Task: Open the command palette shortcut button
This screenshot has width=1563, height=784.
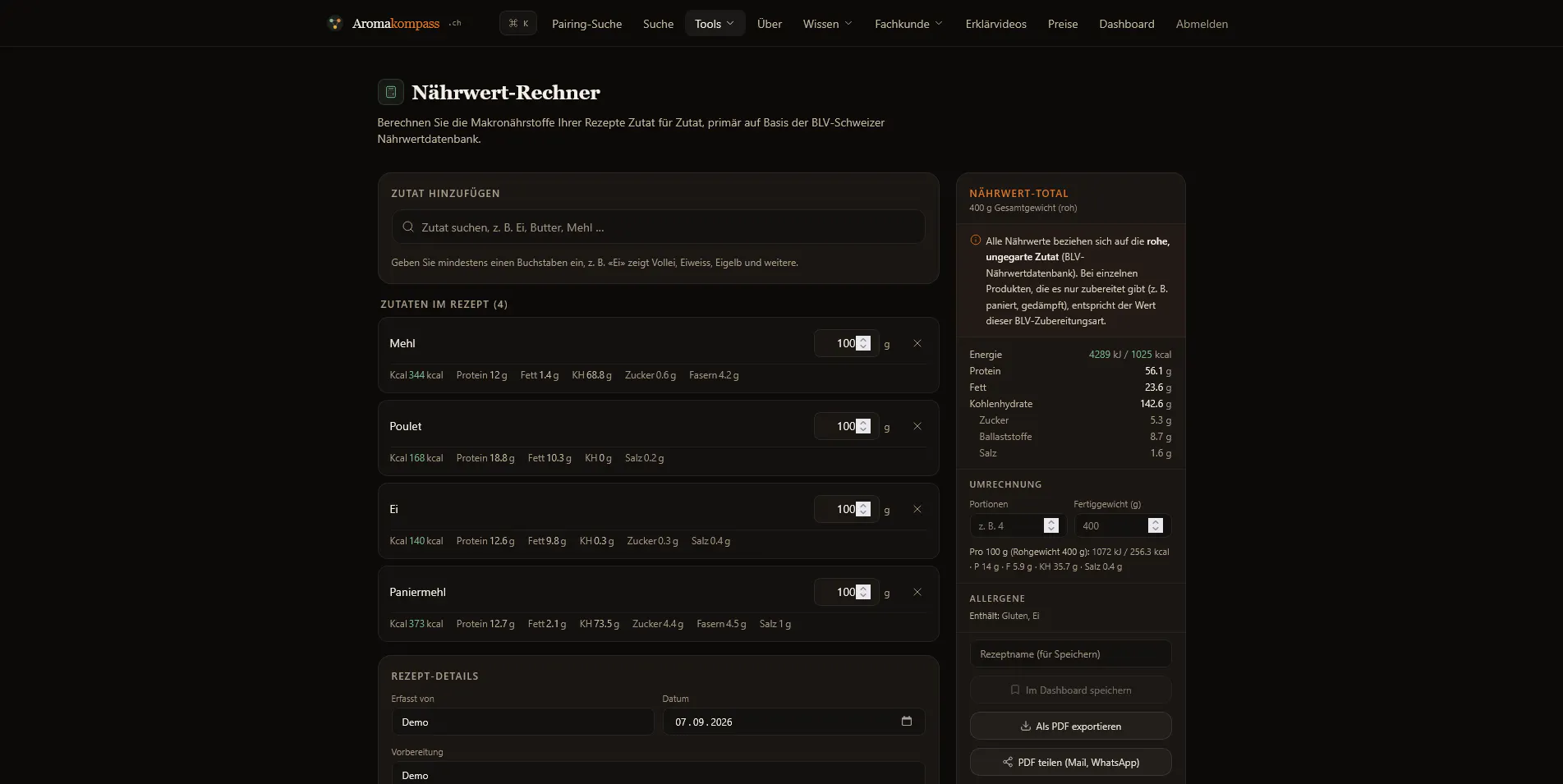Action: (518, 23)
